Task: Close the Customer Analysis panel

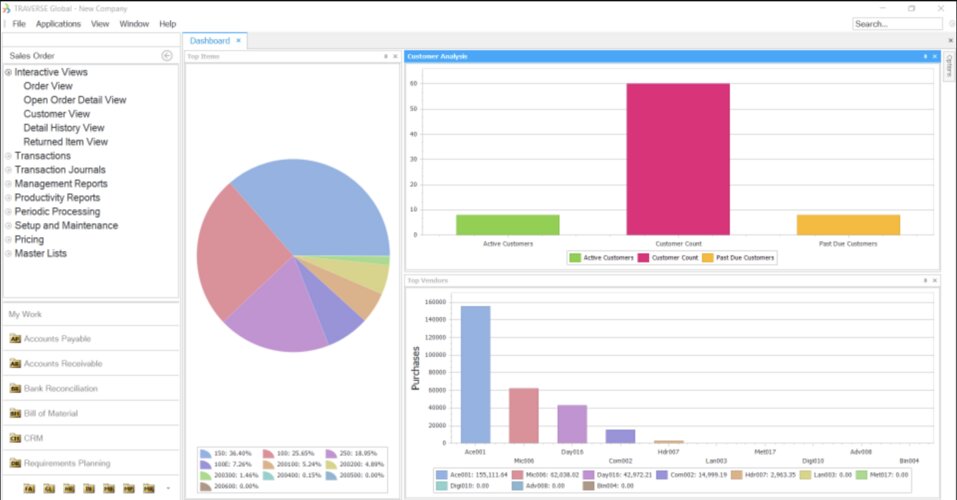Action: click(934, 56)
